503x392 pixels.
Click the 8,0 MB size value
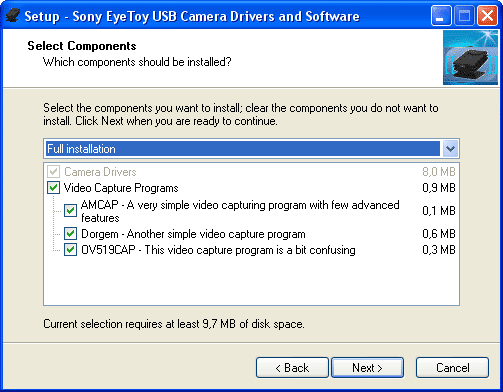tap(439, 172)
